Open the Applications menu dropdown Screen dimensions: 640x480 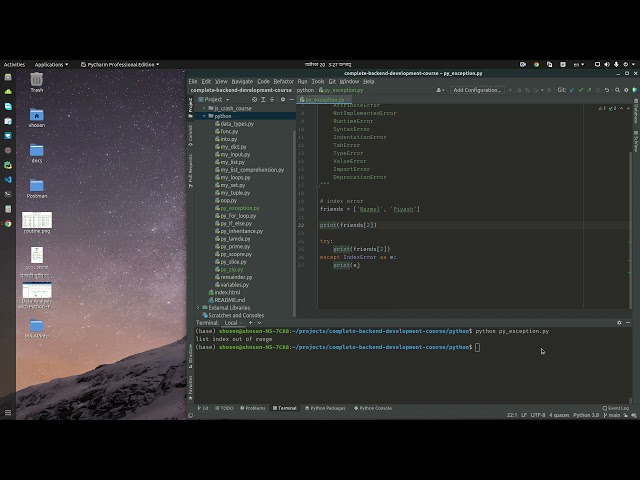pyautogui.click(x=51, y=64)
